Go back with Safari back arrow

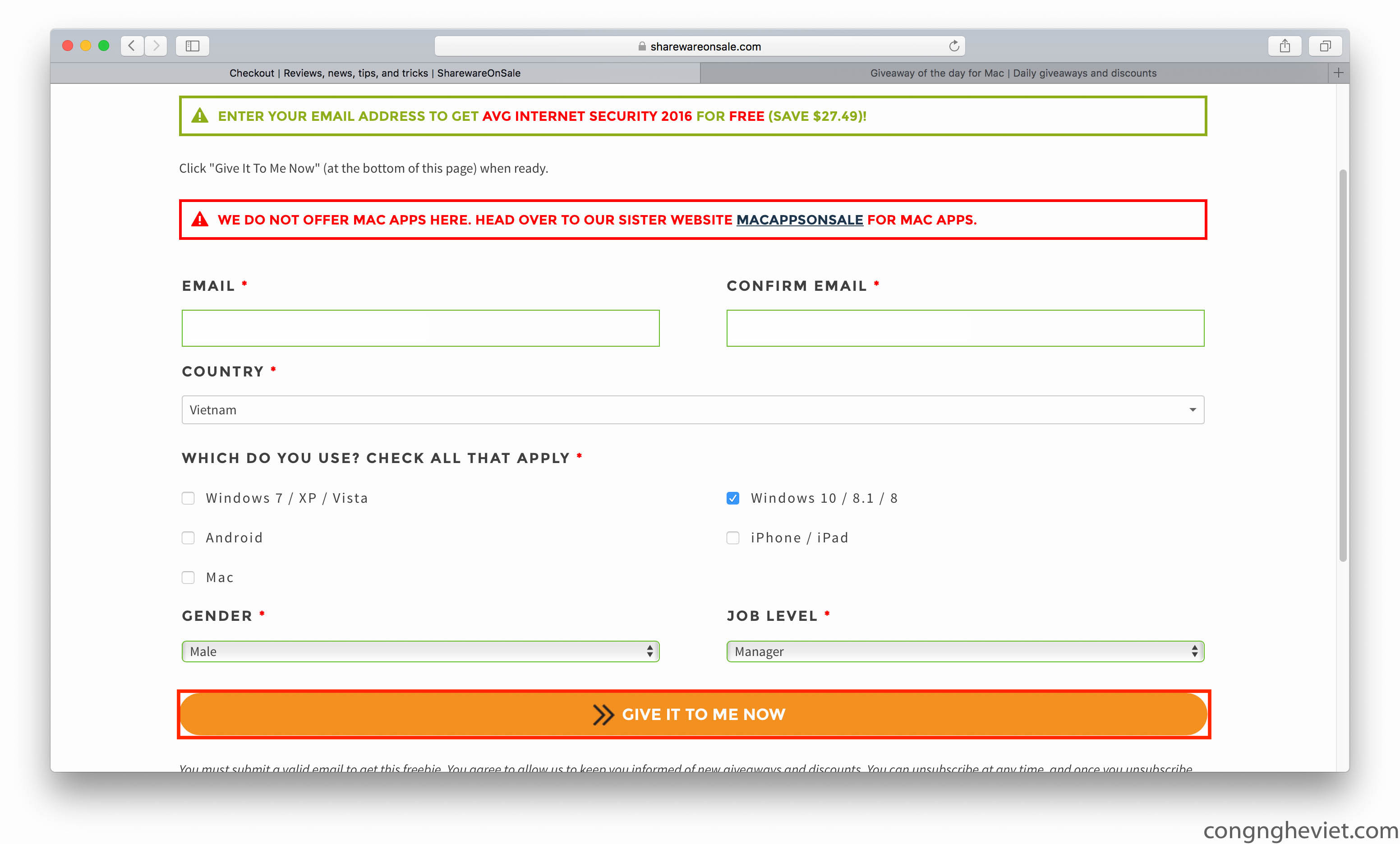(132, 46)
